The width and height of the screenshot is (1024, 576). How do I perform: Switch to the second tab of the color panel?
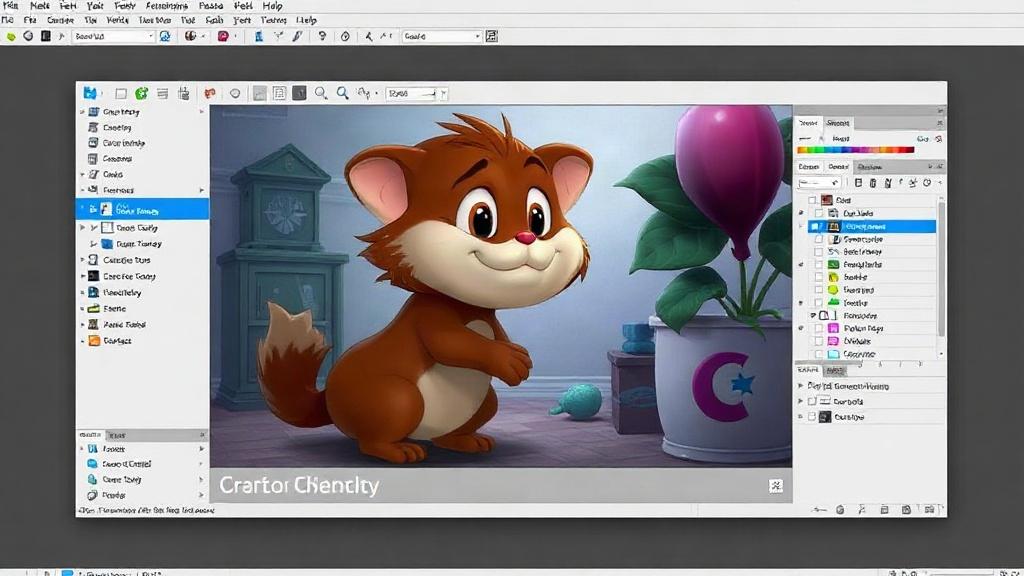837,123
